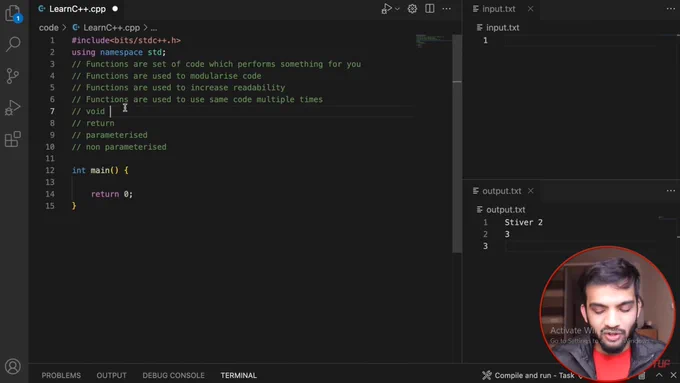Select the LearnC++.cpp tab
Viewport: 680px width, 383px height.
coord(77,9)
